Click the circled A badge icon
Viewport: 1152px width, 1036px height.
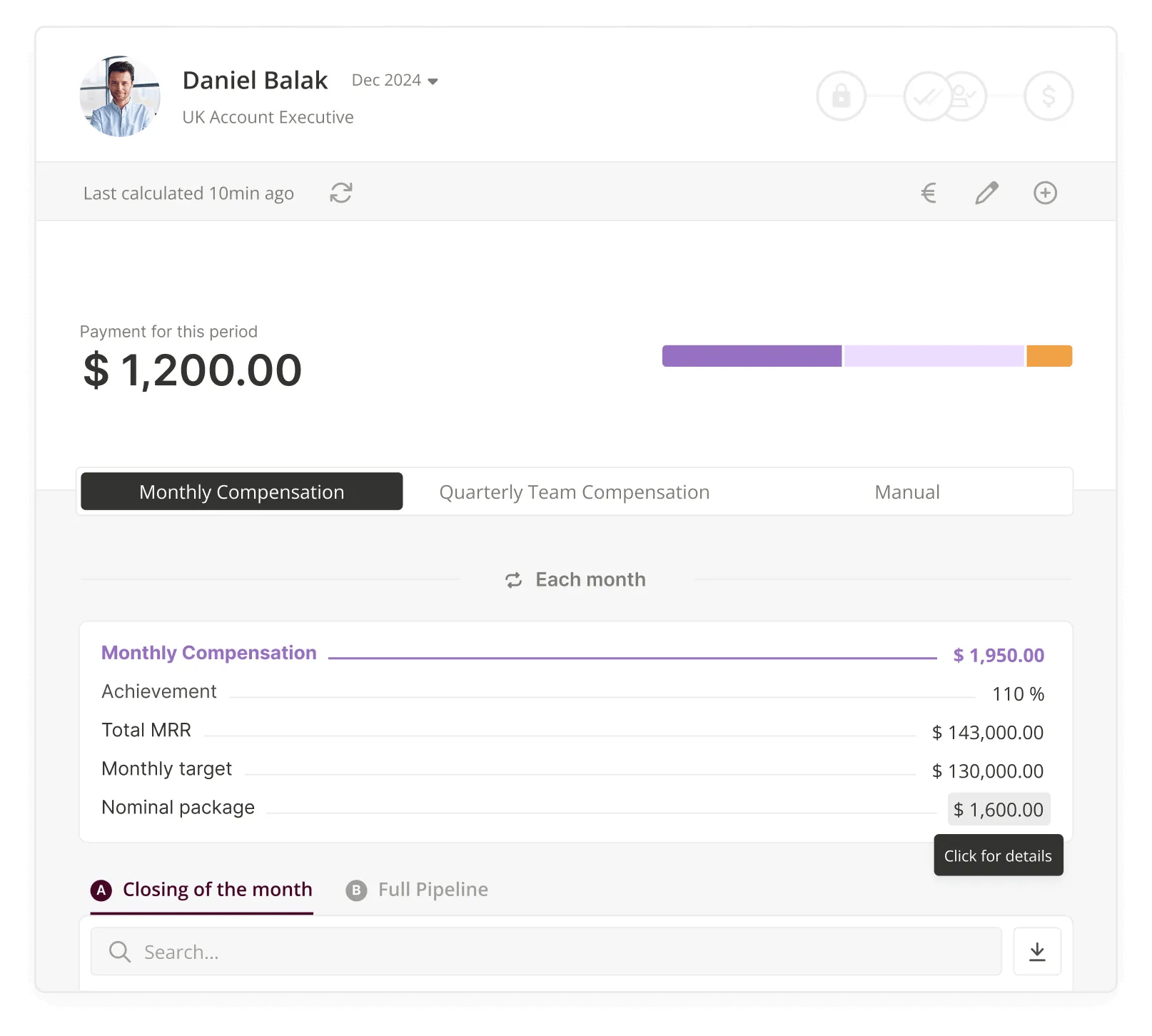pyautogui.click(x=101, y=890)
